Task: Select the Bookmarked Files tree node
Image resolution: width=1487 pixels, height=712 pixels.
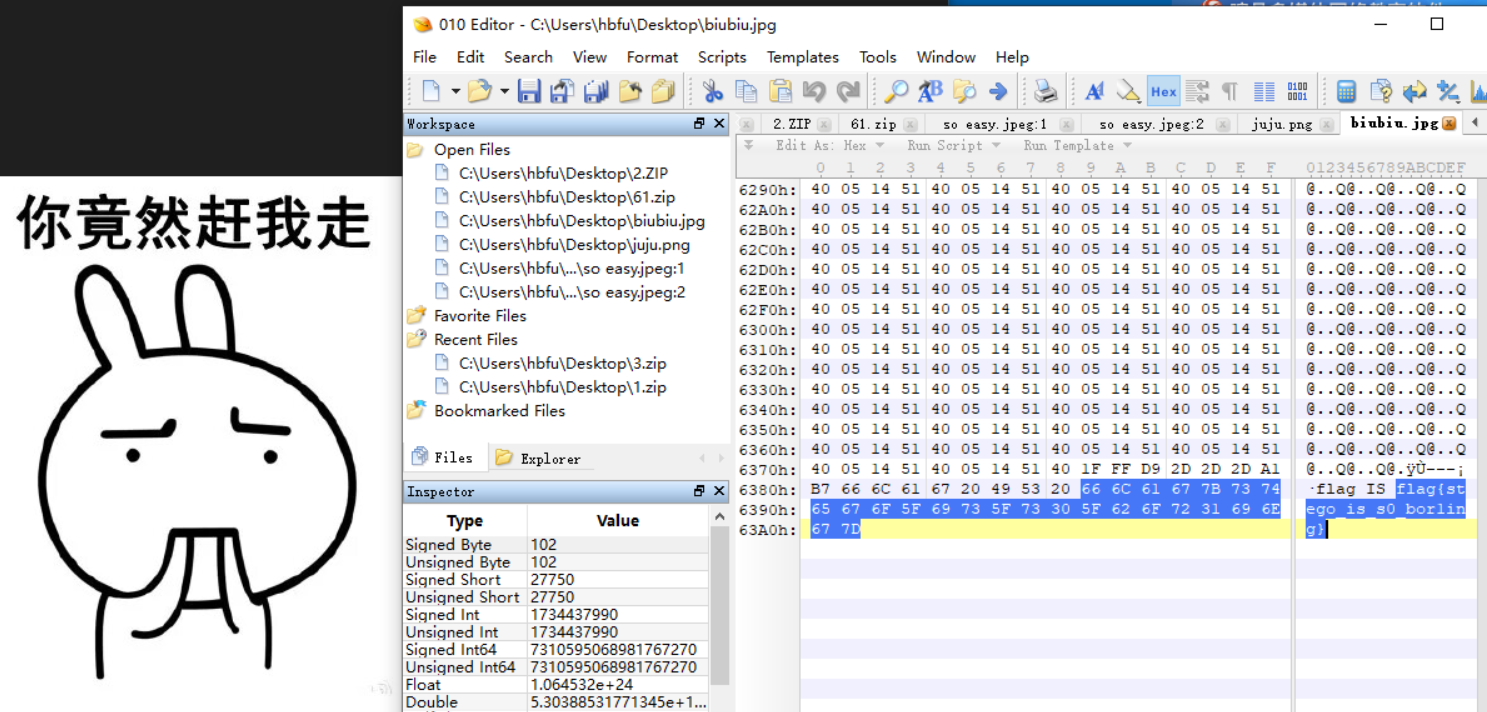Action: [x=499, y=411]
